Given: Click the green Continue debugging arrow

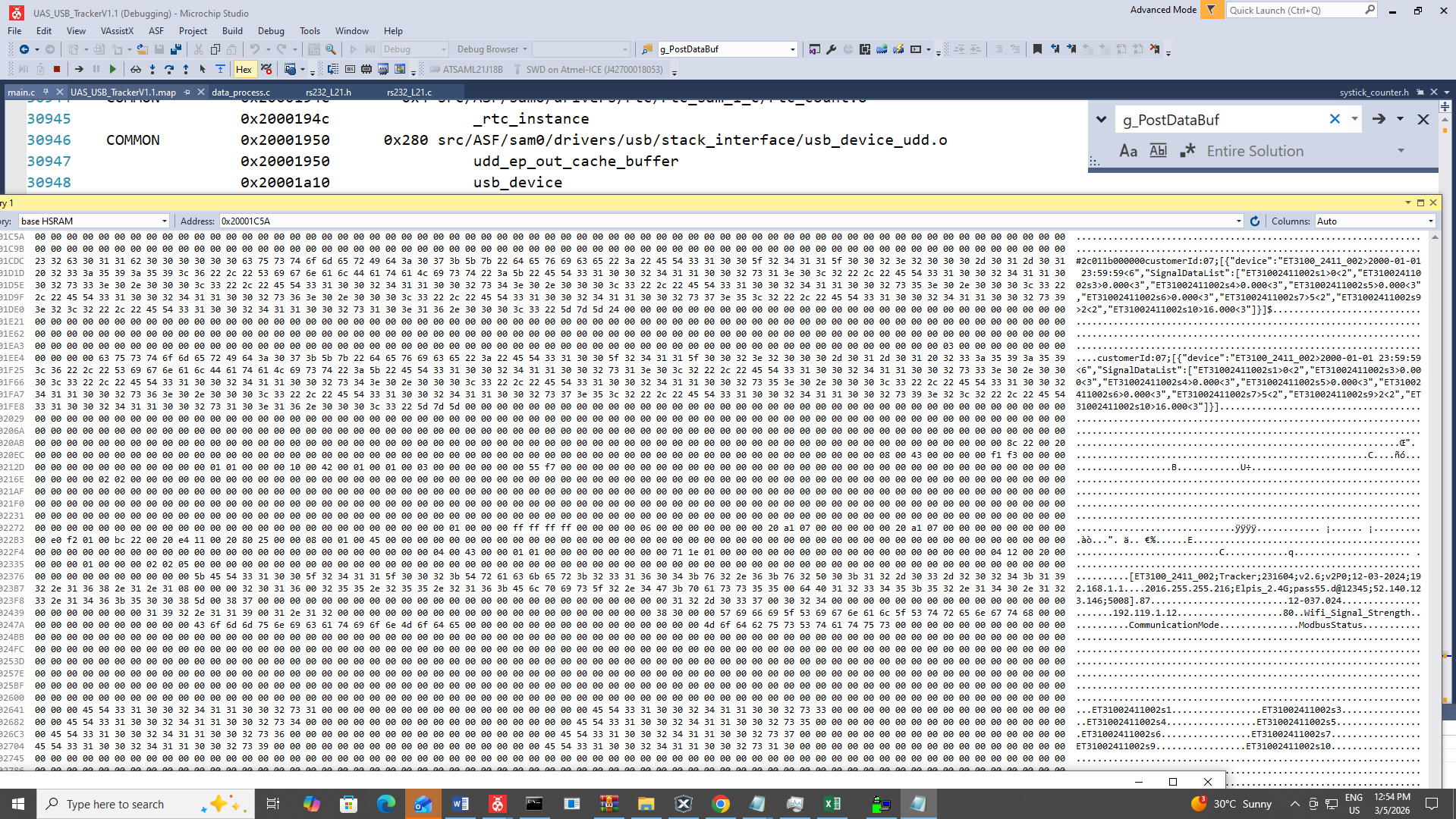Looking at the screenshot, I should 113,69.
